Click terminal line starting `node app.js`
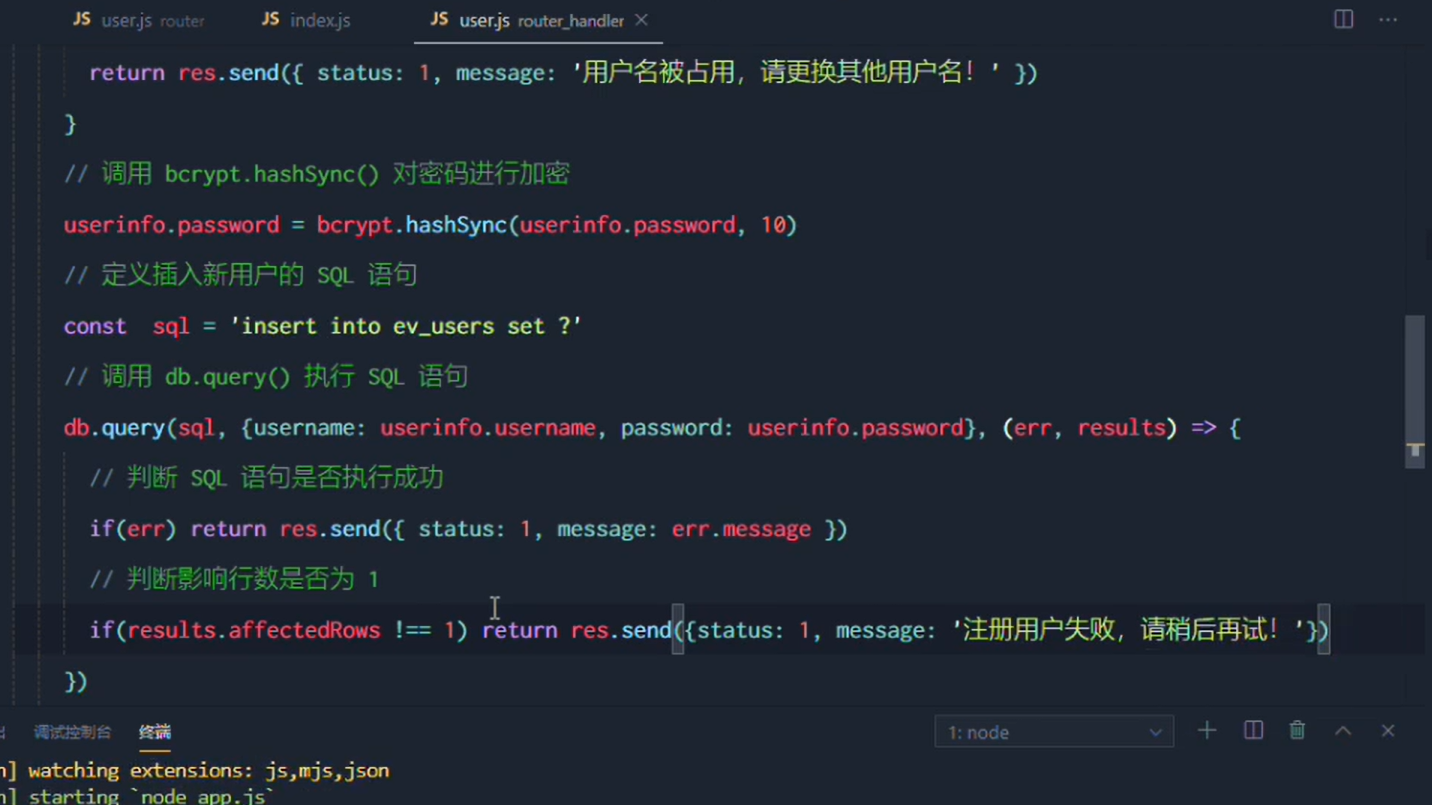This screenshot has height=805, width=1432. click(150, 797)
